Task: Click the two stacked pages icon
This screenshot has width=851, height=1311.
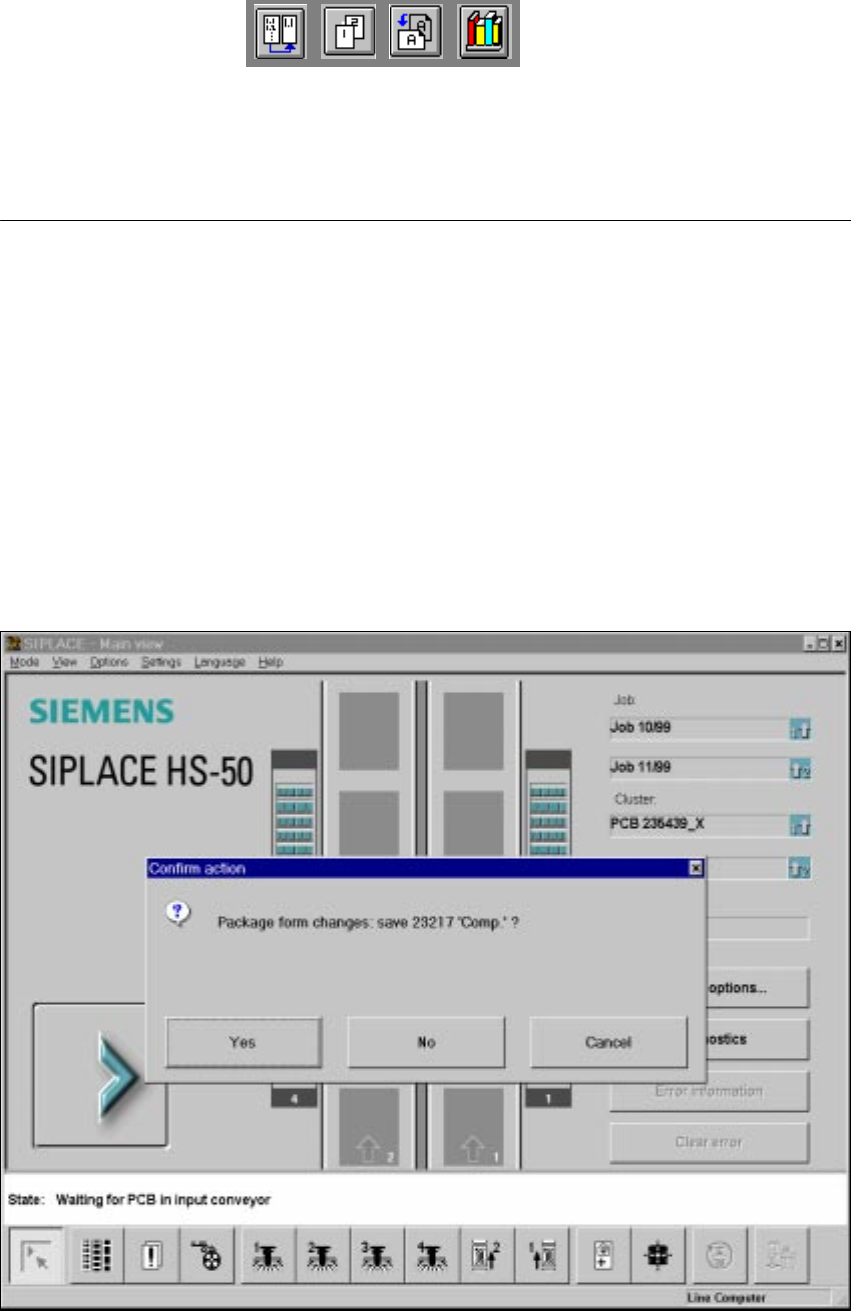Action: click(x=348, y=35)
